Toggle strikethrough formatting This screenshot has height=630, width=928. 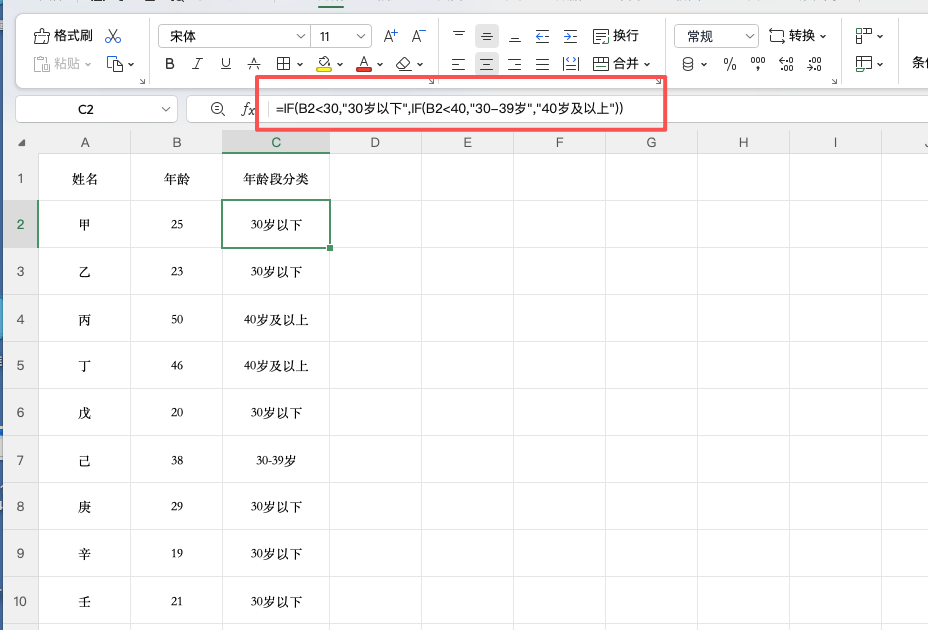254,63
